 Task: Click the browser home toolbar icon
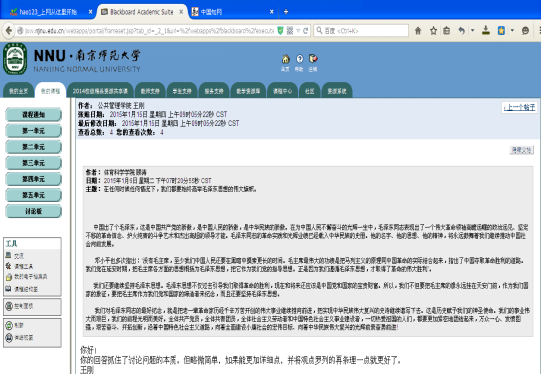pyautogui.click(x=418, y=31)
